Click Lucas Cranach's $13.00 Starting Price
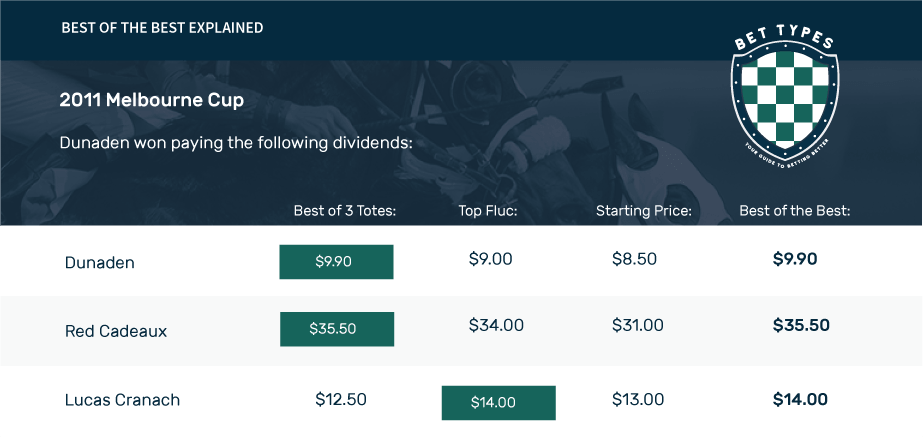Image resolution: width=923 pixels, height=437 pixels. click(x=638, y=399)
